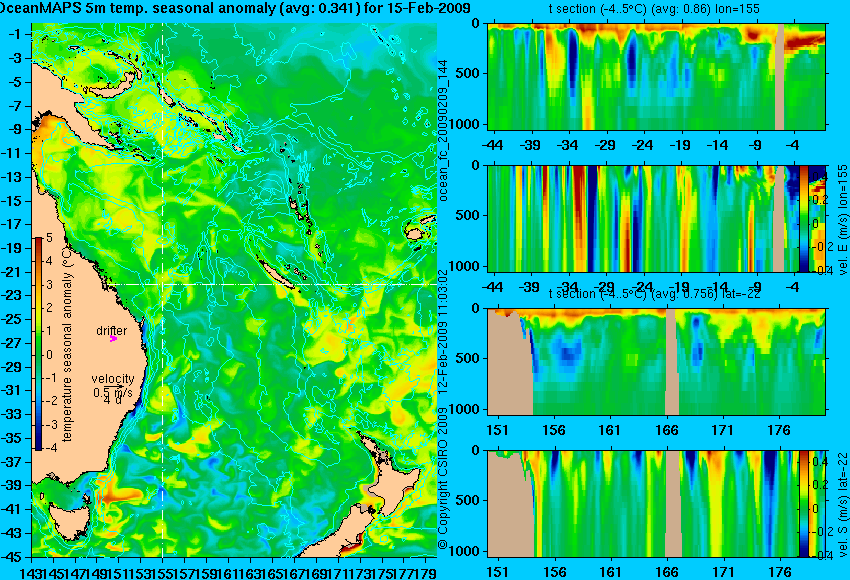Click the '166' tick under the bottom velocity section

coord(667,572)
